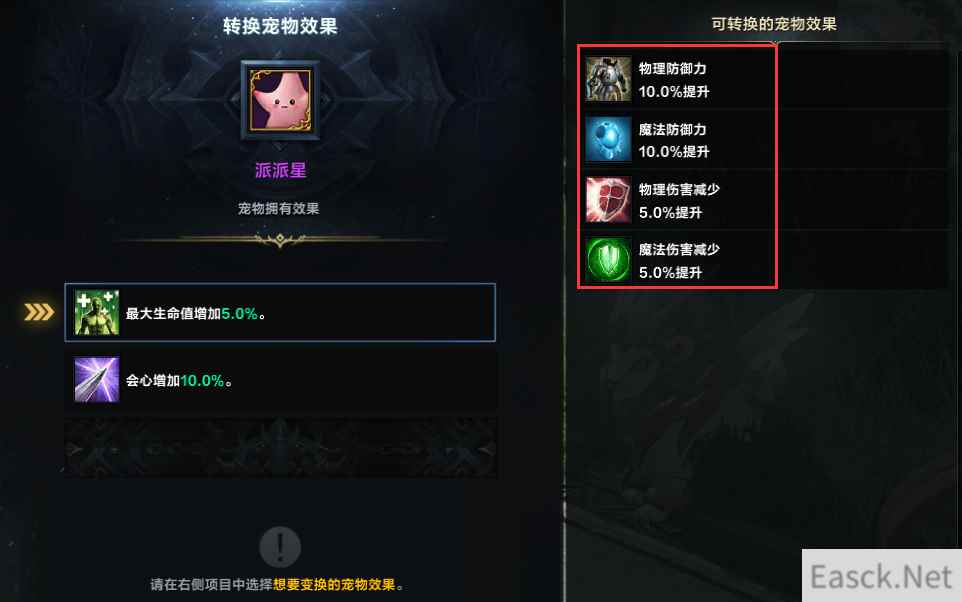Choose 魔法防御力 10.0%提升 option
The width and height of the screenshot is (962, 602).
677,140
